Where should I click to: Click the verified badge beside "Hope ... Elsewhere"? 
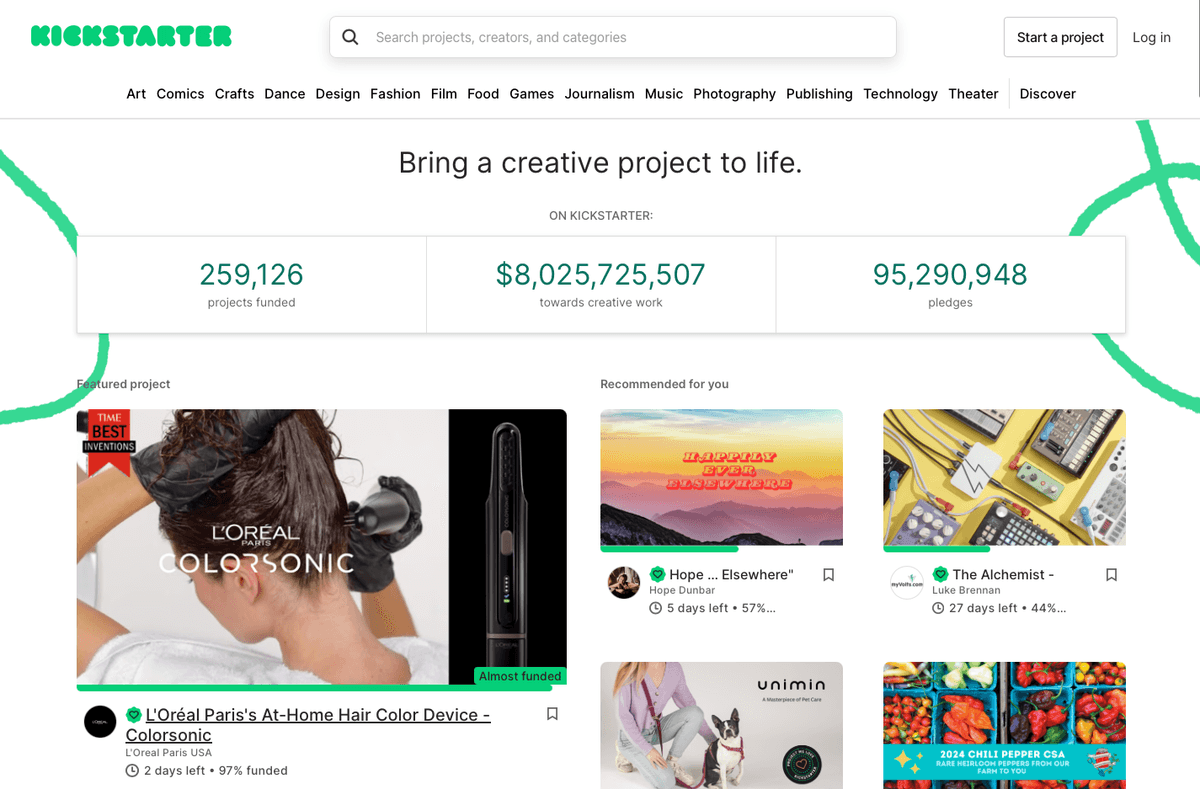click(658, 574)
